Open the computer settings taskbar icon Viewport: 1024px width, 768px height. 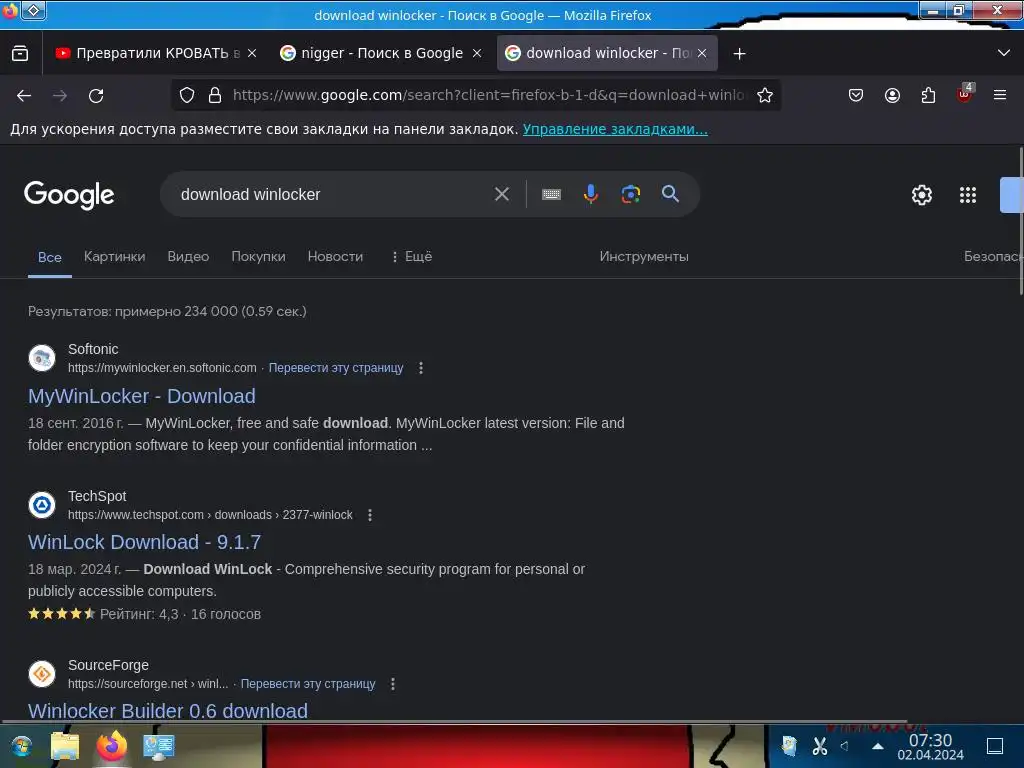coord(159,747)
